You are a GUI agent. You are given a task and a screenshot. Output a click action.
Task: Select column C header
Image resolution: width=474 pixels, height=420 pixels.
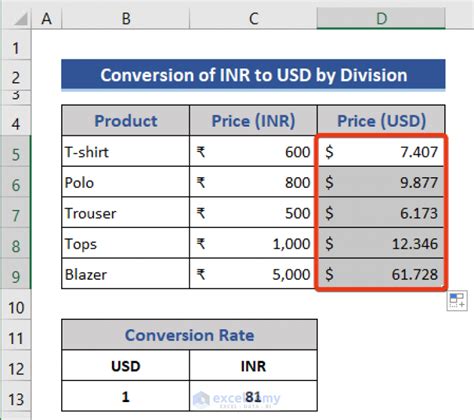pyautogui.click(x=253, y=18)
